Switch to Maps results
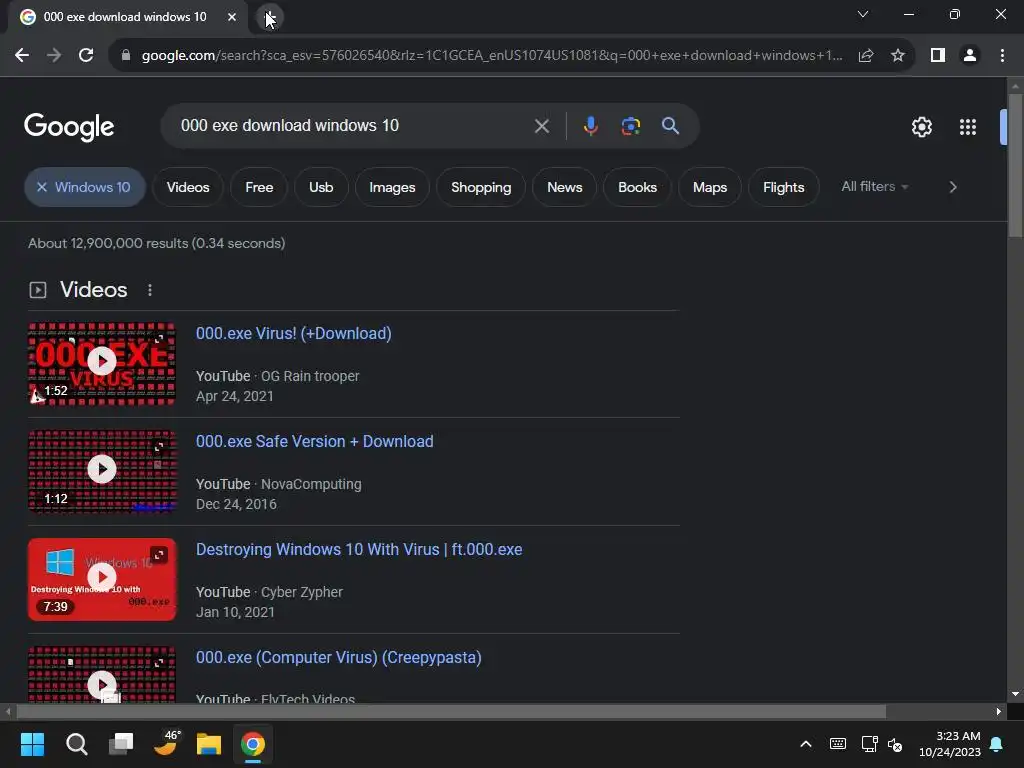Screen dimensions: 1024x768 point(710,187)
